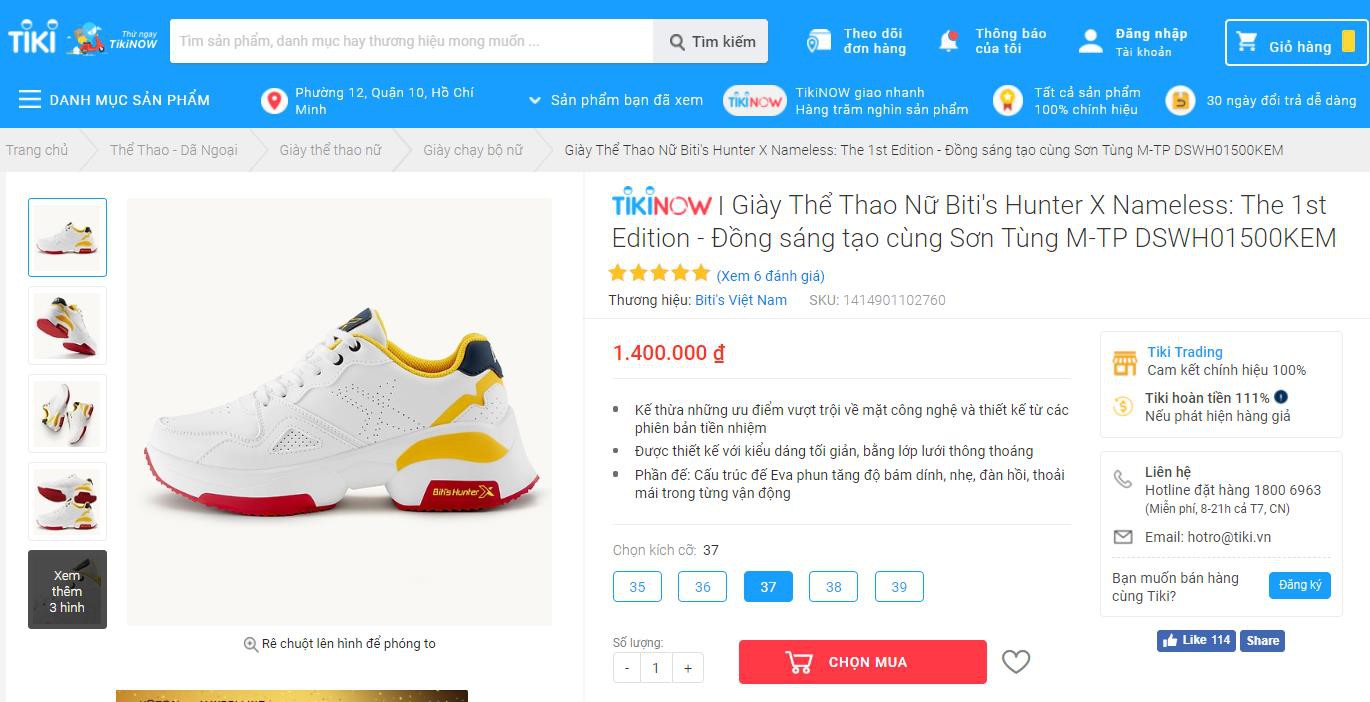This screenshot has height=702, width=1370.
Task: Add shoe to wishlist heart icon
Action: [x=1016, y=662]
